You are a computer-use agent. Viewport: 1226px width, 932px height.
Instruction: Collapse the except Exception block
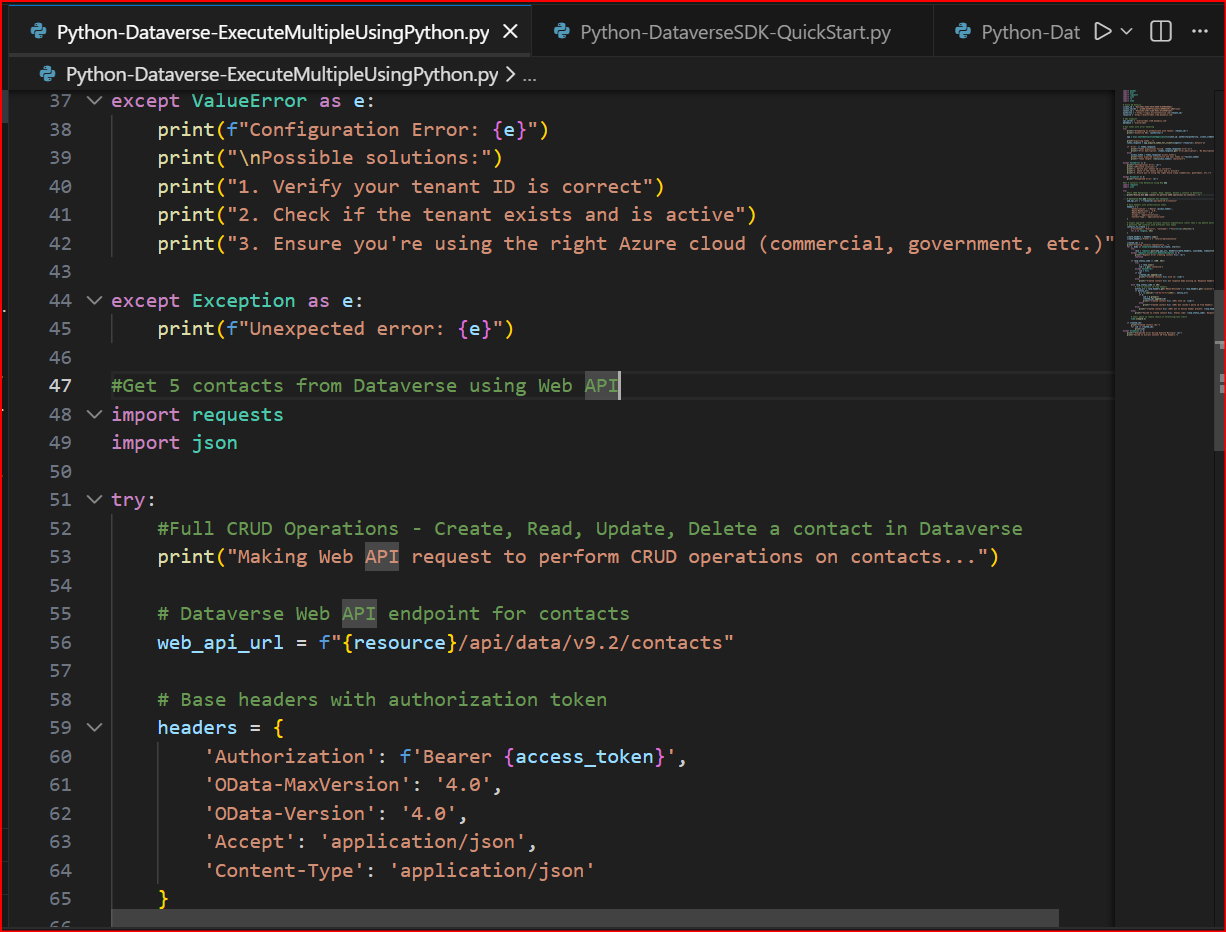[x=93, y=300]
